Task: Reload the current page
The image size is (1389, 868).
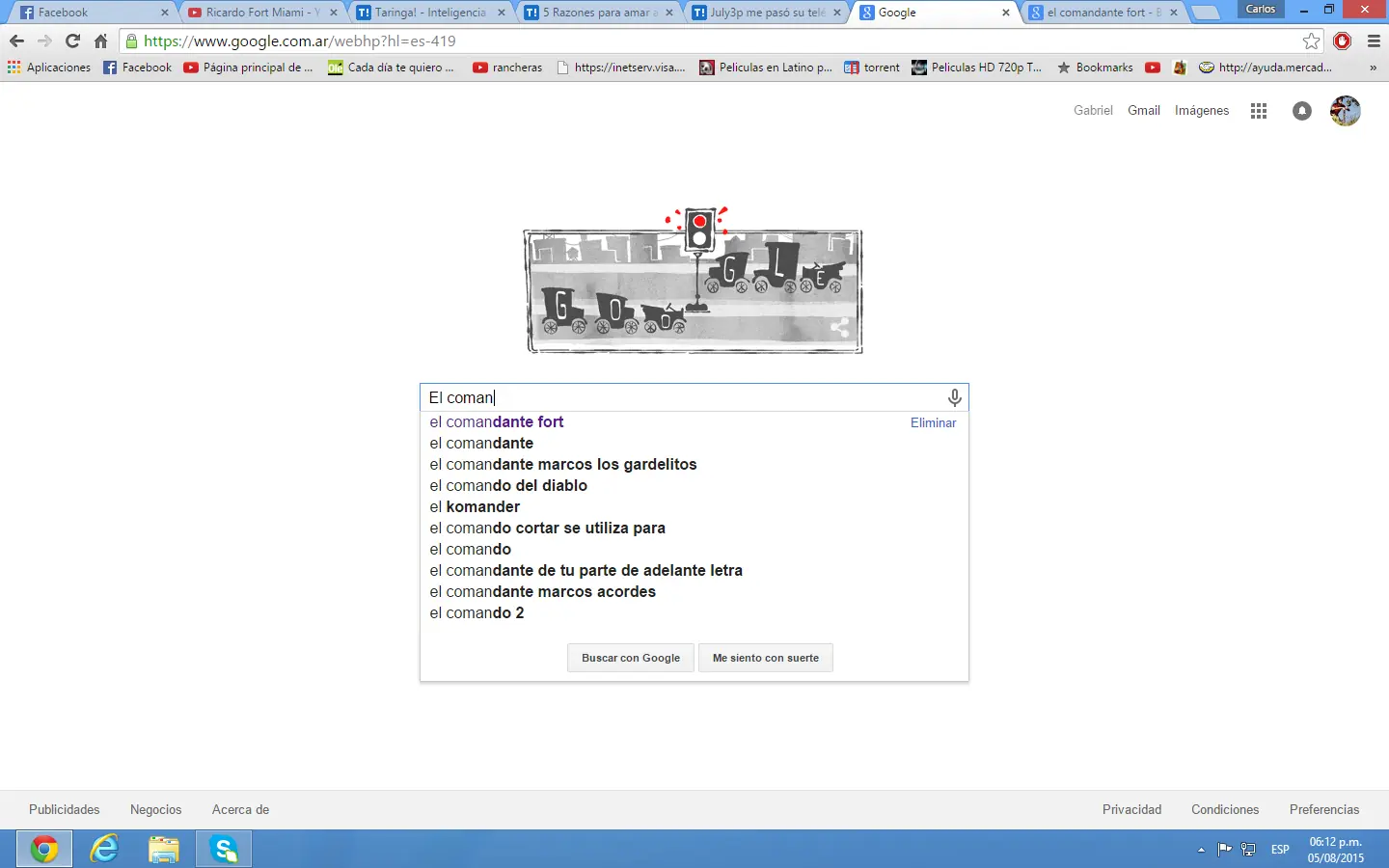Action: [72, 41]
